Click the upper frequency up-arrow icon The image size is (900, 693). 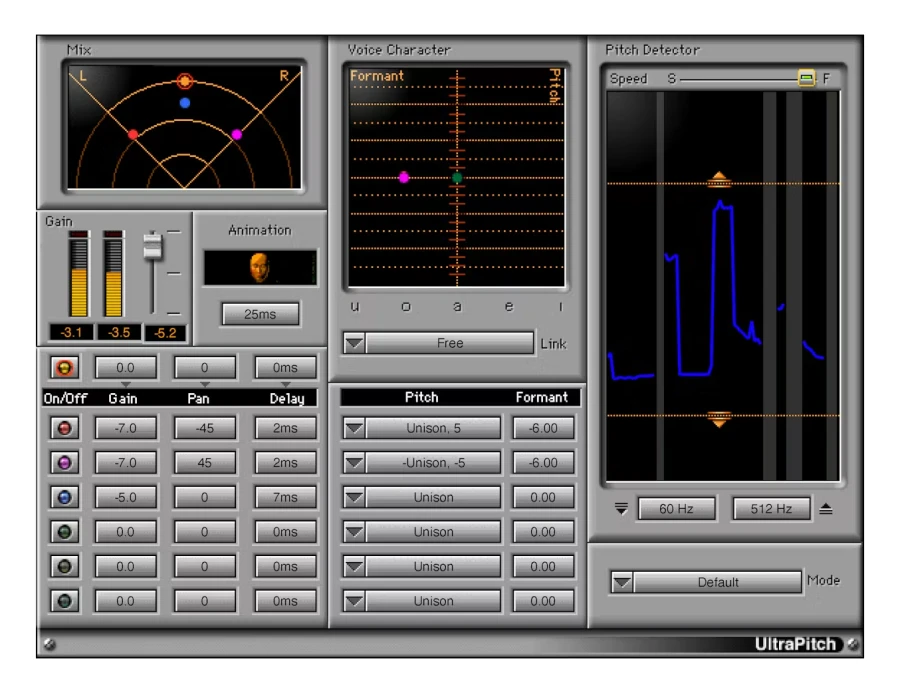825,509
